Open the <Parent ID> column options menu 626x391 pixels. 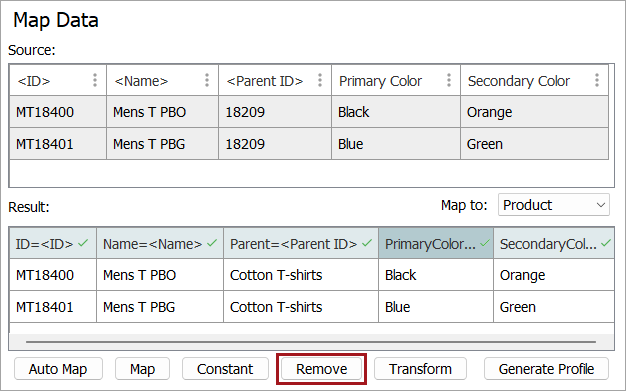[320, 80]
